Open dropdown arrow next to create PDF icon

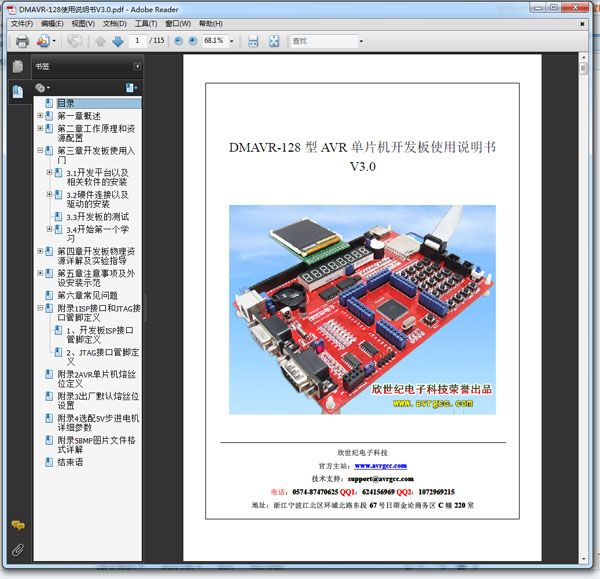[54, 41]
